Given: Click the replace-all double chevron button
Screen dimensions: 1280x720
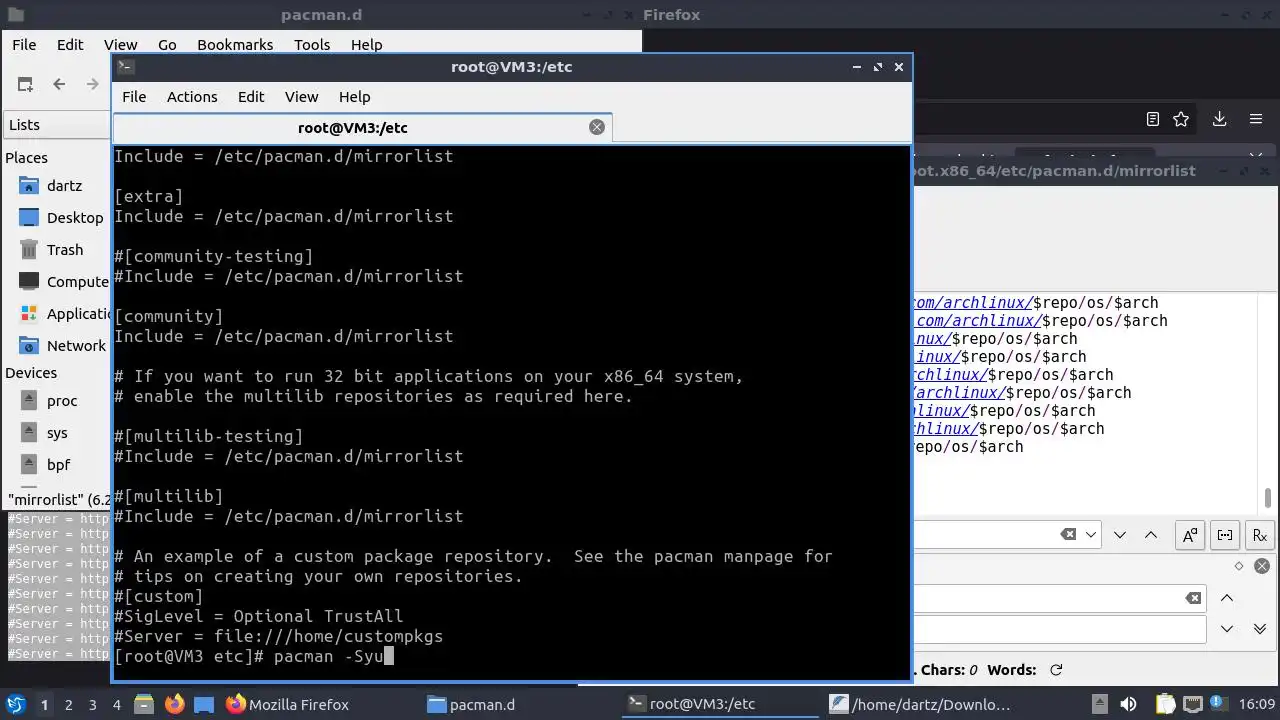Looking at the screenshot, I should click(x=1260, y=629).
